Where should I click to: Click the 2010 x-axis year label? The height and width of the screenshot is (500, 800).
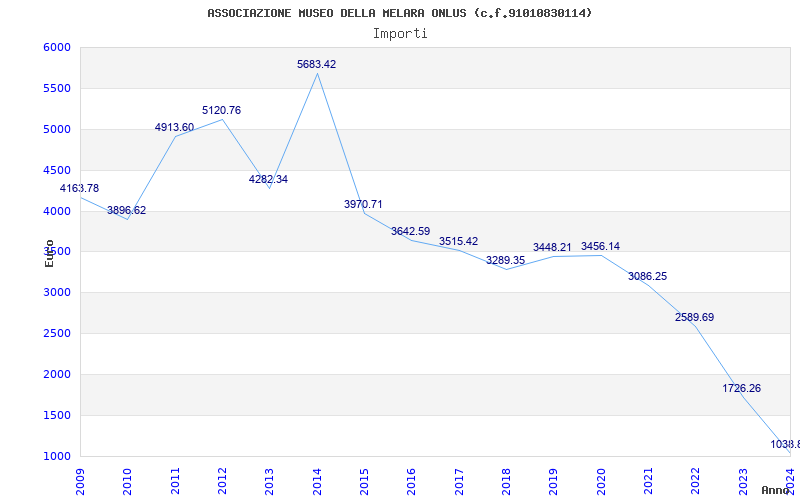pos(128,482)
